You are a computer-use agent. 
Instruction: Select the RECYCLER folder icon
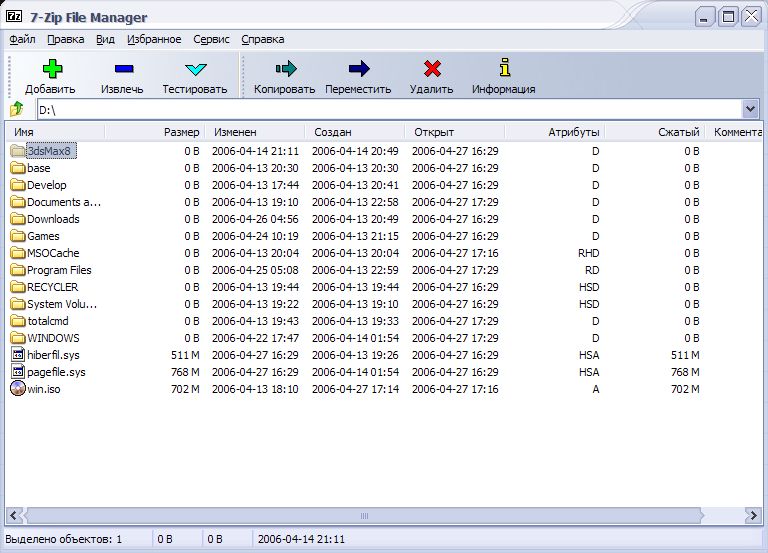pos(18,287)
